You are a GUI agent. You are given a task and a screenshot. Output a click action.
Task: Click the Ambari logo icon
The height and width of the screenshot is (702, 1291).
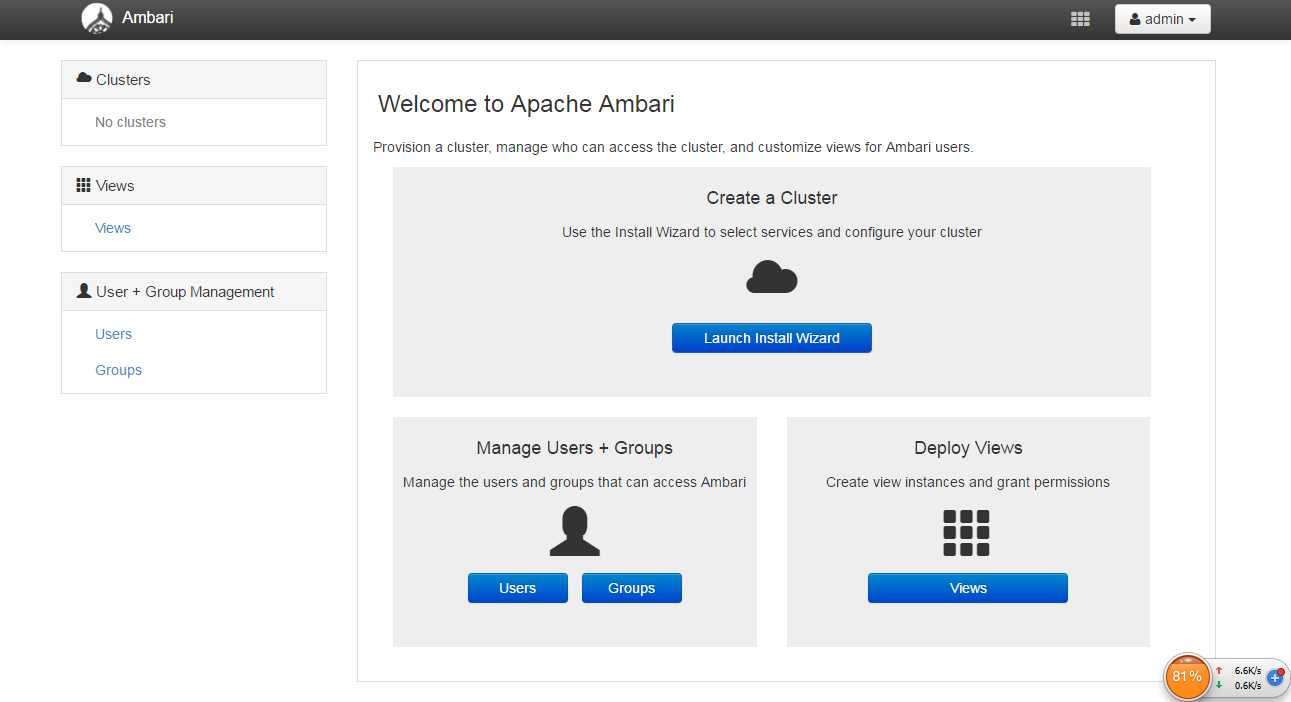click(x=97, y=18)
